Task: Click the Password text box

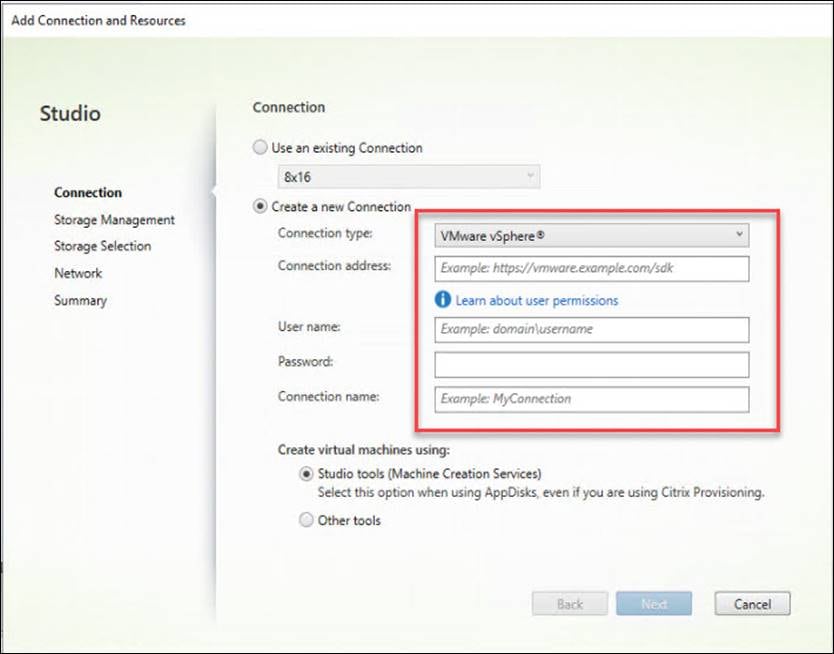Action: [592, 364]
